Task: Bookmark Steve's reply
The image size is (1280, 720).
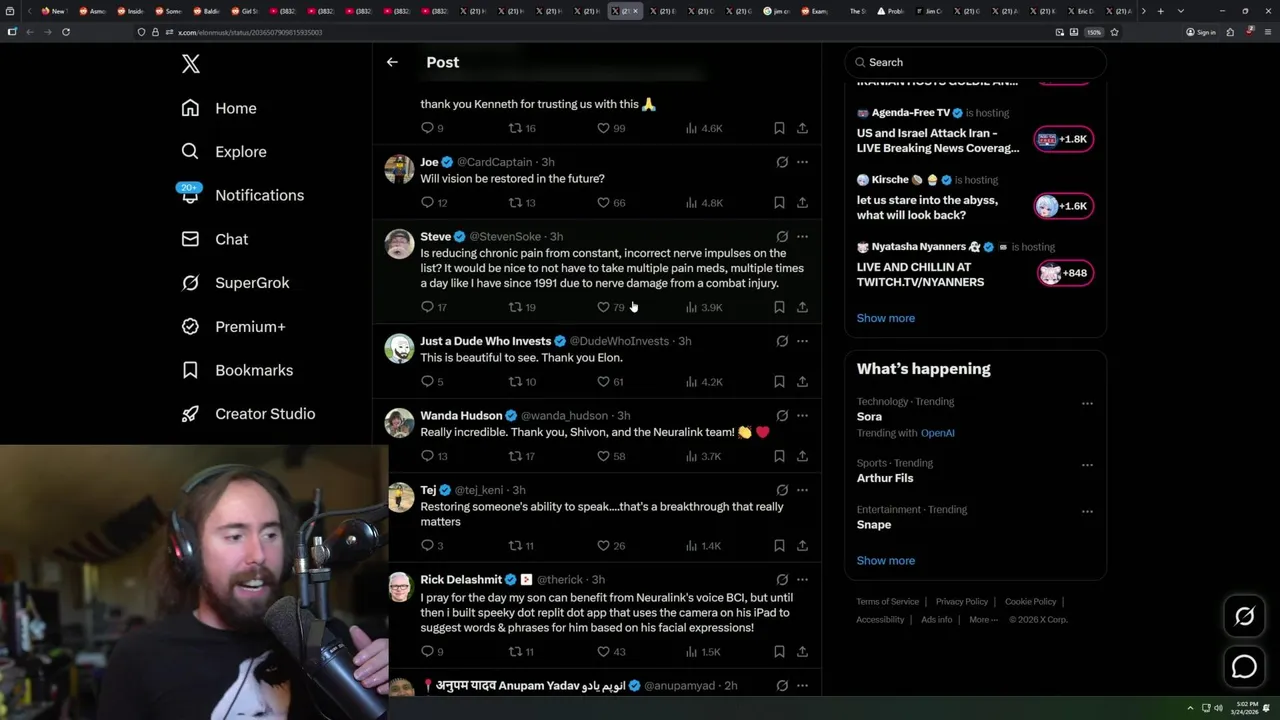Action: point(779,307)
